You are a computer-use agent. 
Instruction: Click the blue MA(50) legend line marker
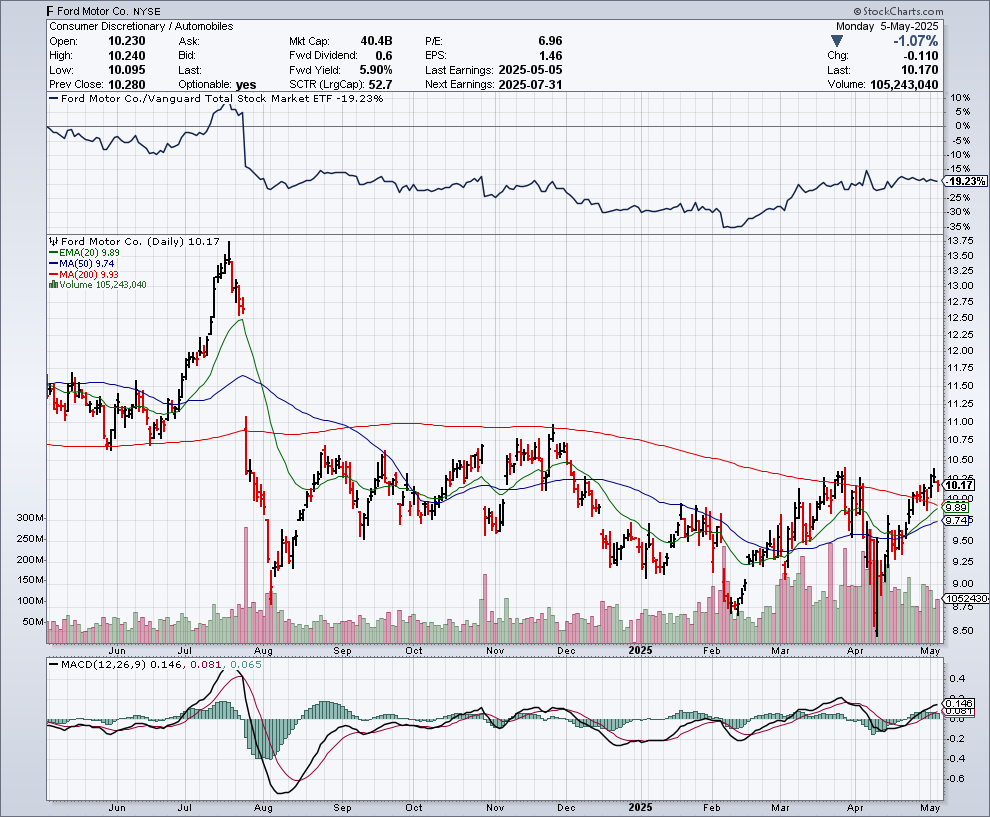[x=54, y=263]
